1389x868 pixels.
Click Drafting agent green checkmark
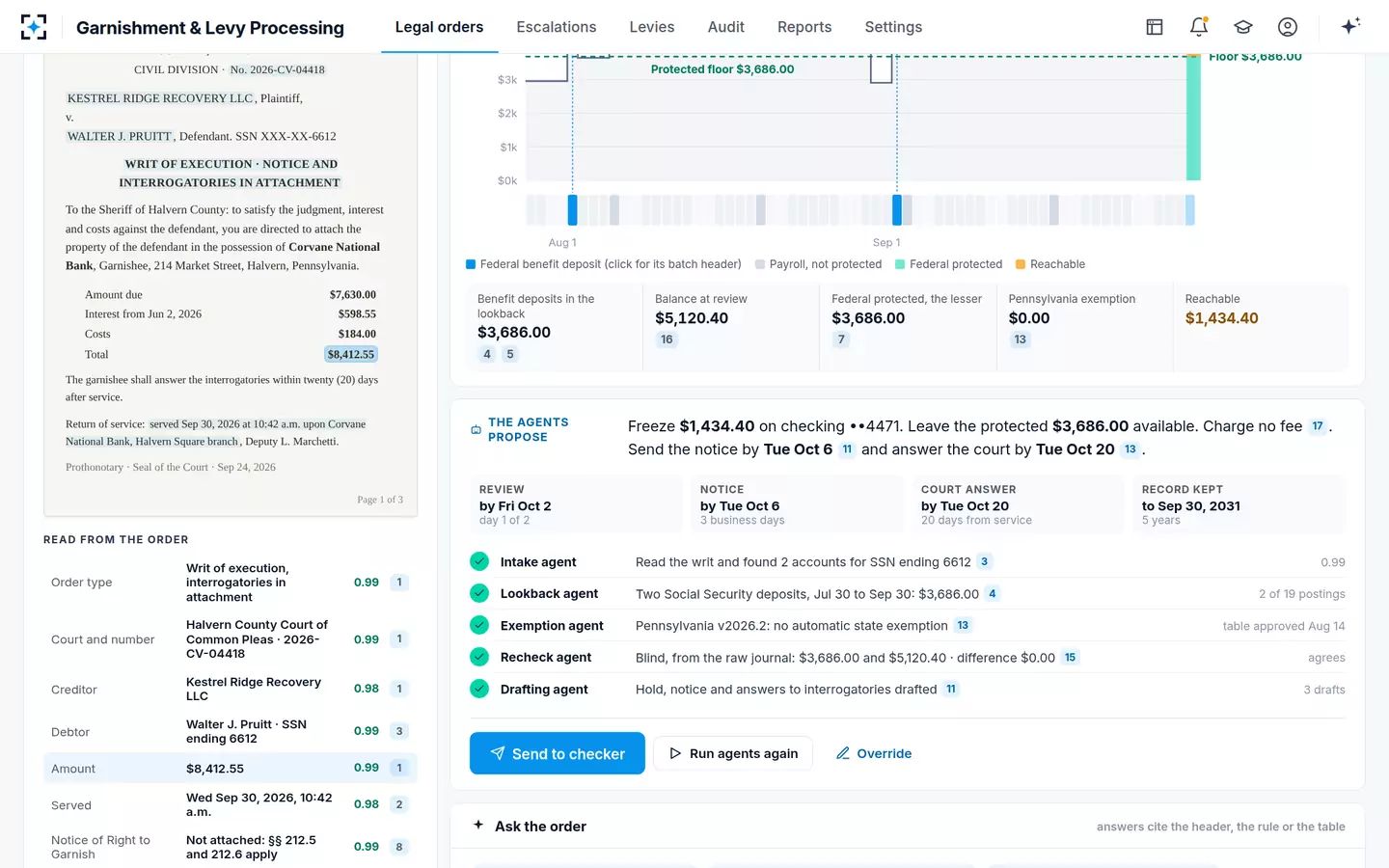click(479, 689)
